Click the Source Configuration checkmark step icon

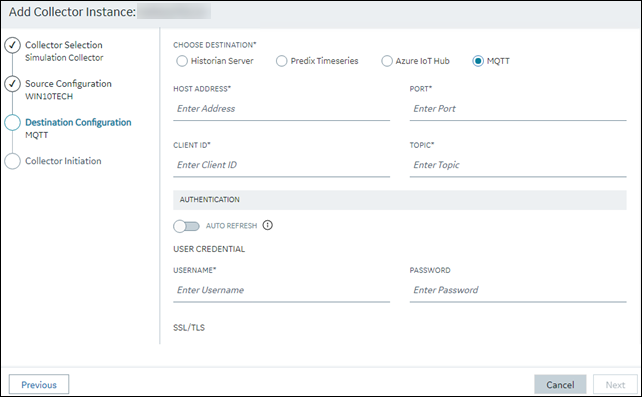12,83
